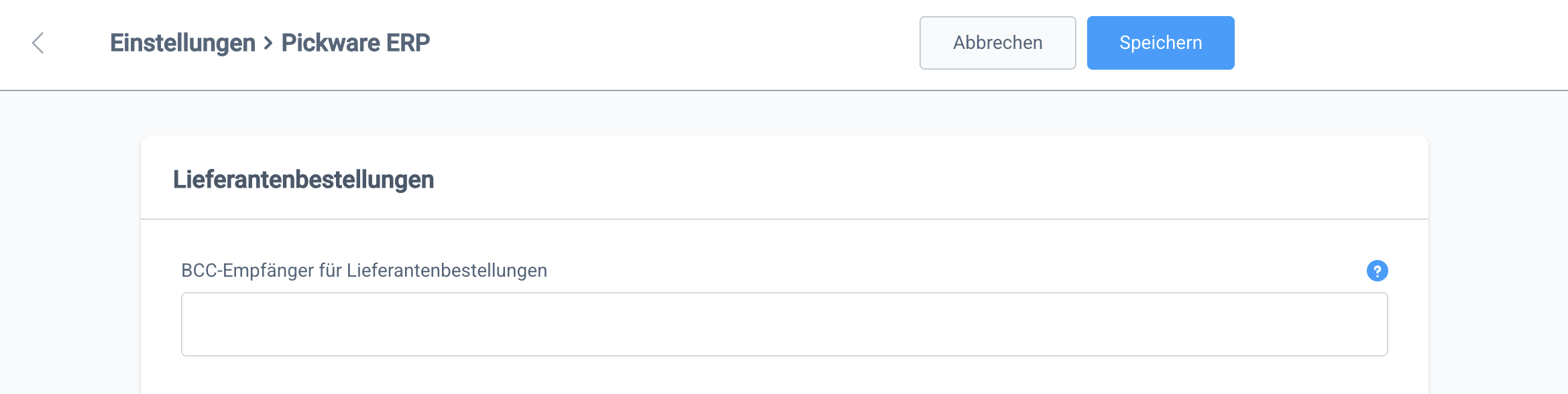
Task: Click inside the empty BCC recipient text box
Action: (784, 324)
